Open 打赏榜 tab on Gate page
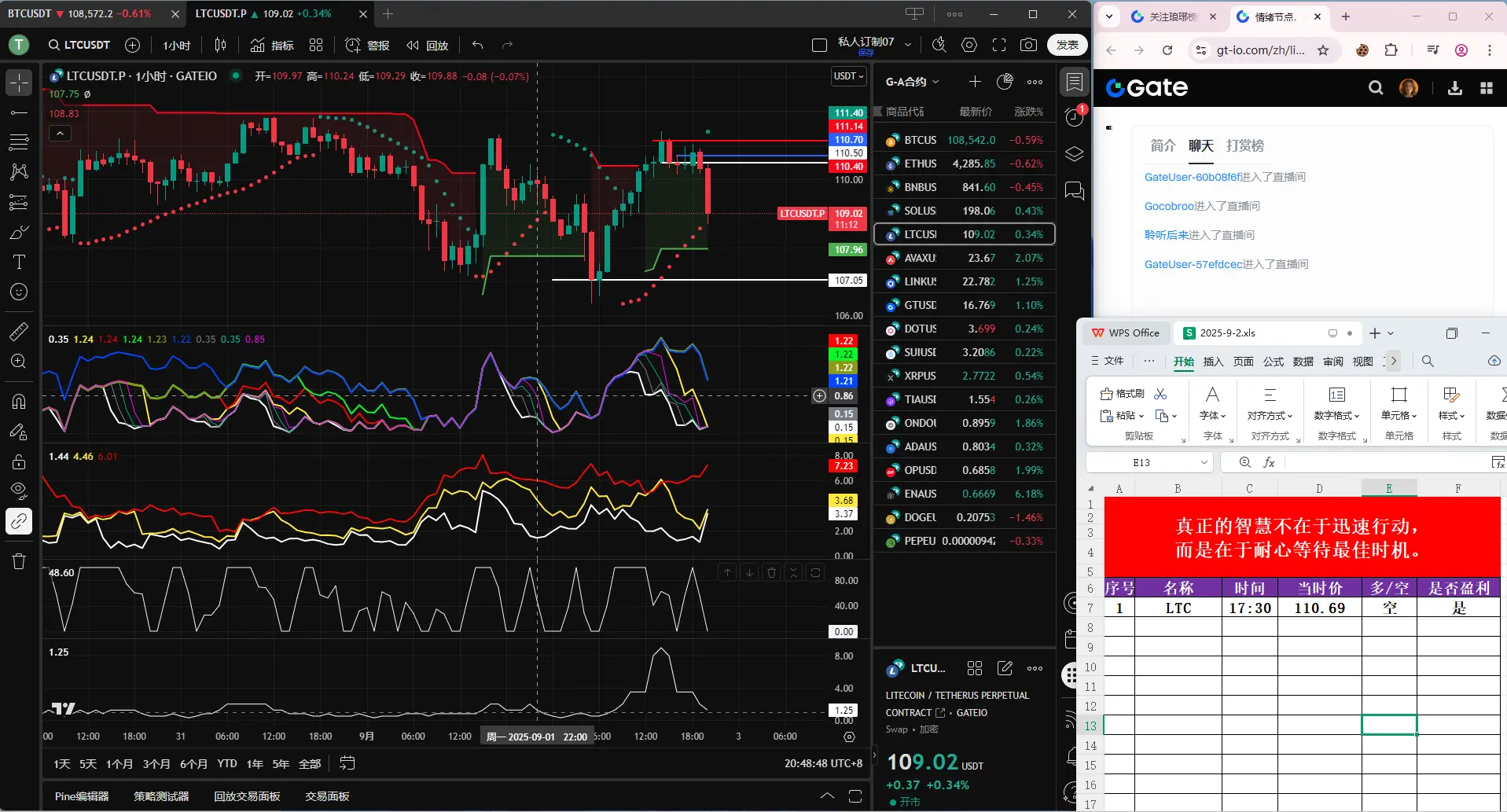The width and height of the screenshot is (1507, 812). point(1244,145)
